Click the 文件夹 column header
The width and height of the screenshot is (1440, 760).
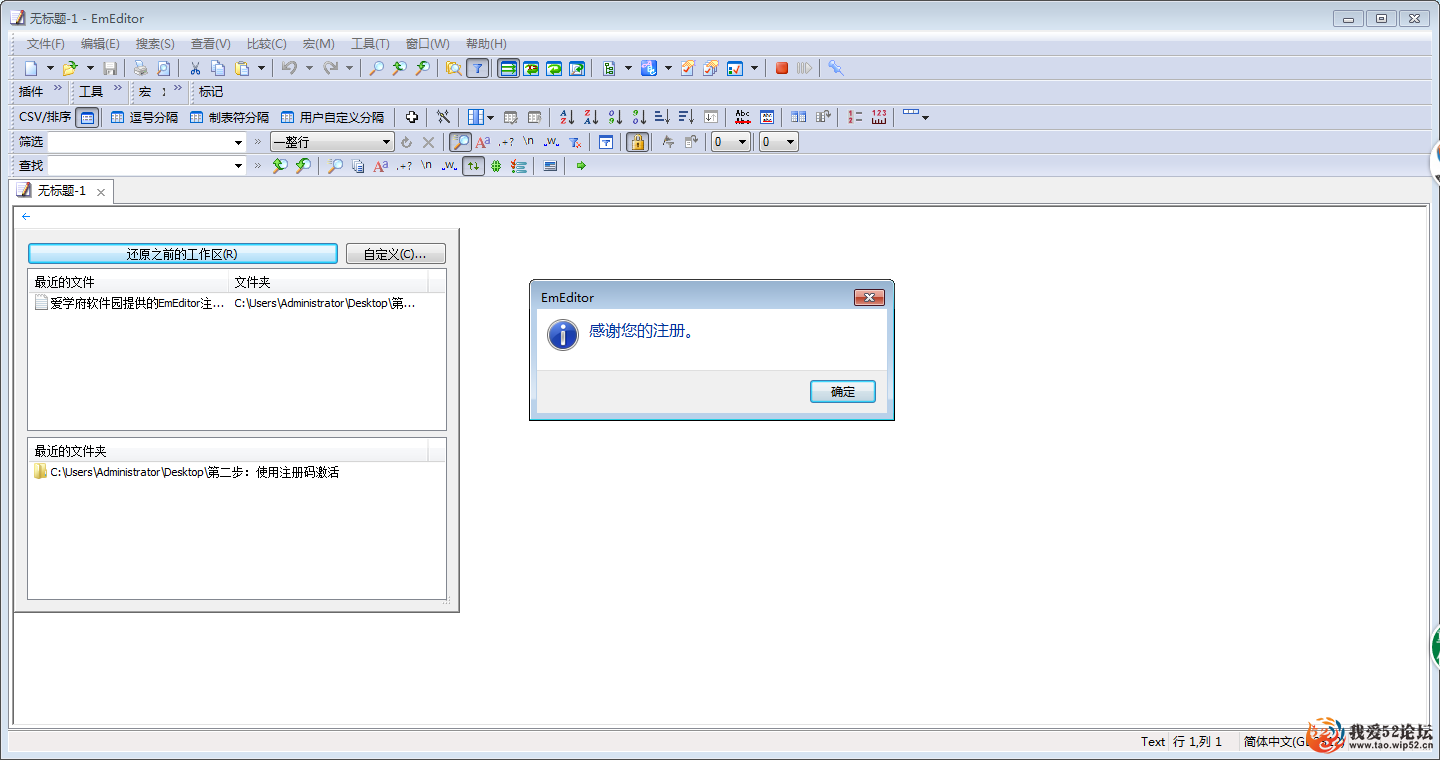pyautogui.click(x=329, y=282)
